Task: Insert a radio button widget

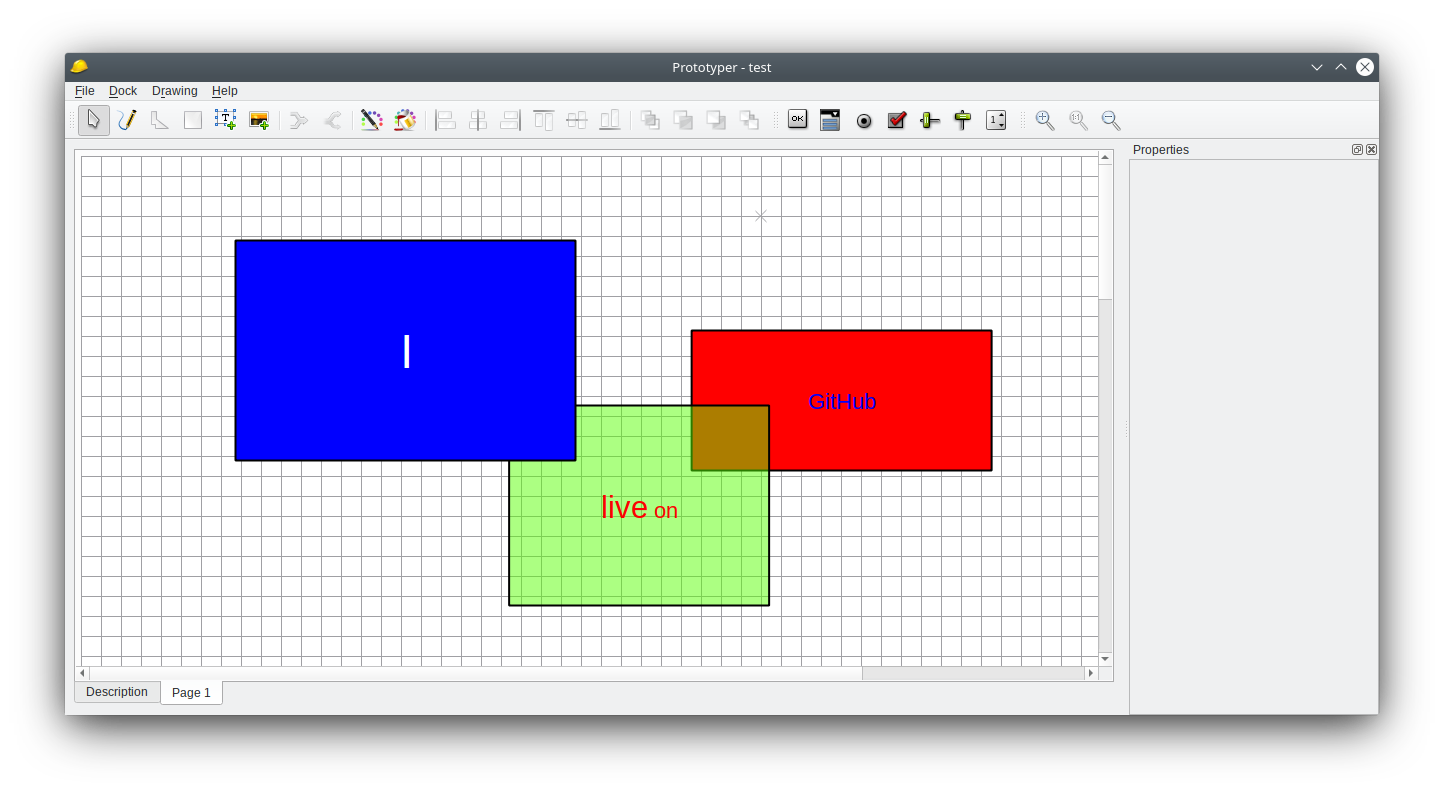Action: tap(864, 120)
